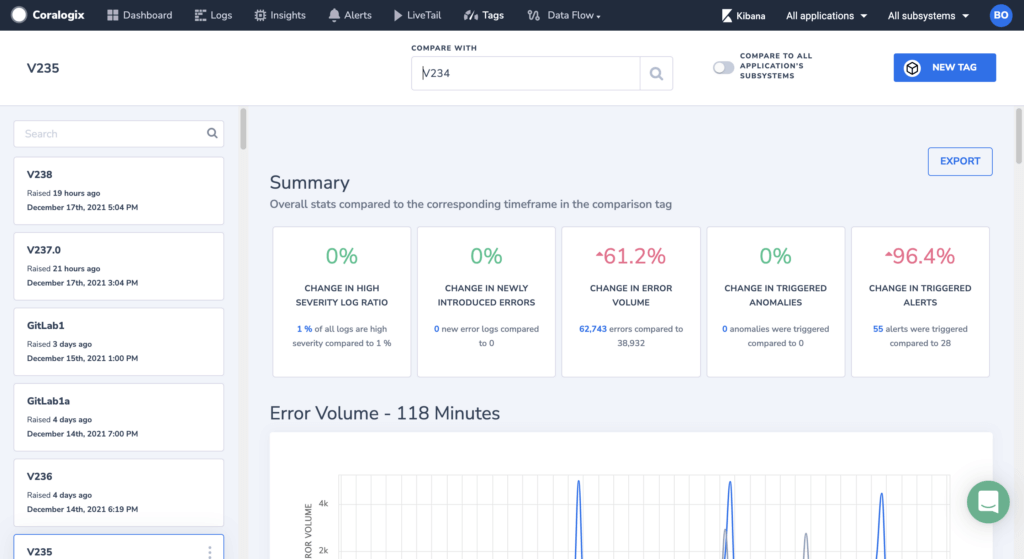Click the cube icon on New Tag
The width and height of the screenshot is (1024, 559).
(x=912, y=67)
